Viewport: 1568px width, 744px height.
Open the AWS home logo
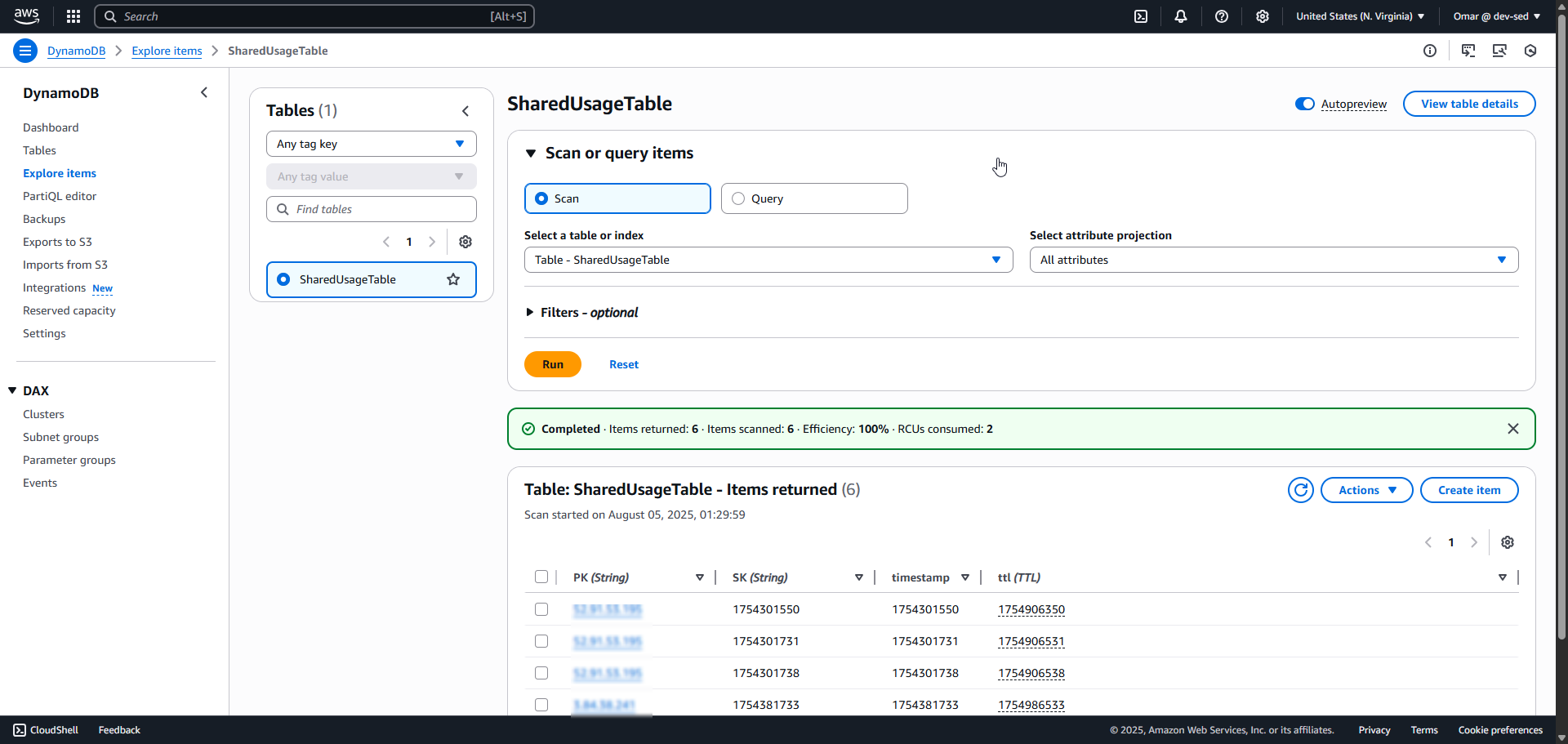pos(27,16)
